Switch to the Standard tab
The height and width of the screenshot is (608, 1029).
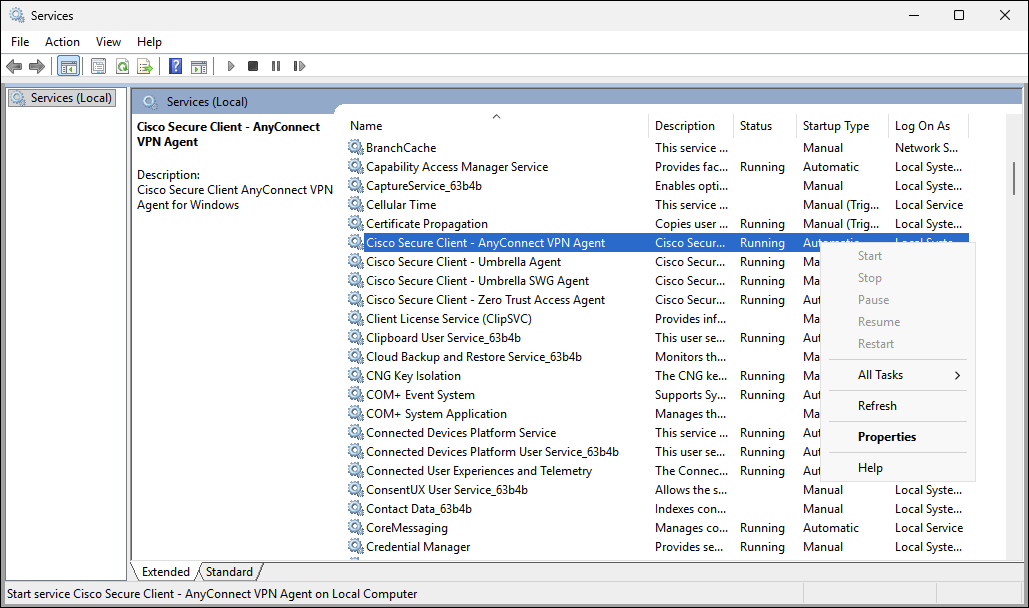pos(229,572)
